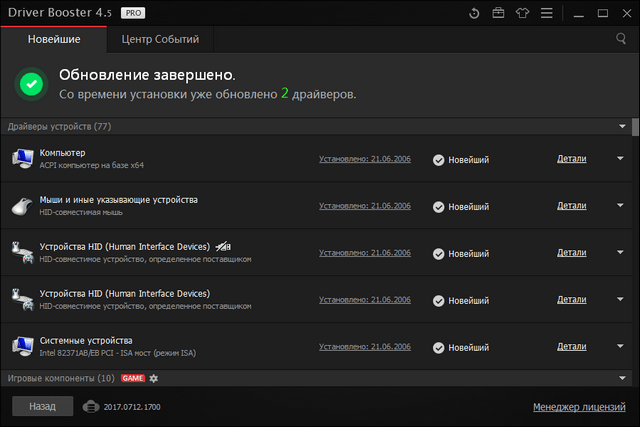Open the rescue/restore history icon

pos(473,13)
